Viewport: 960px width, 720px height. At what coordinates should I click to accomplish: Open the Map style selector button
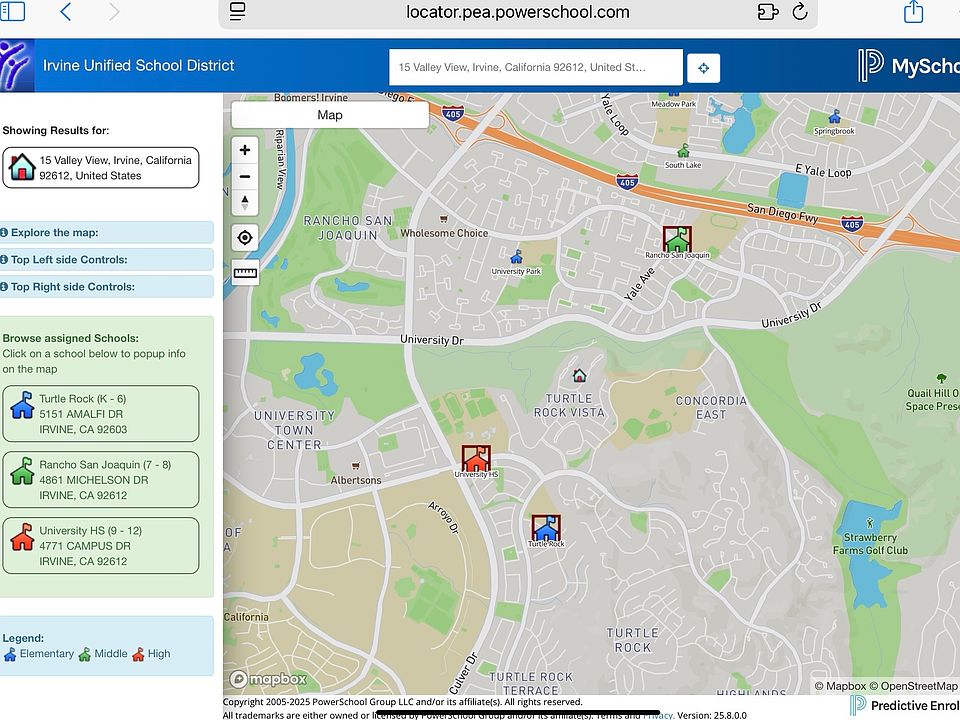pos(330,115)
